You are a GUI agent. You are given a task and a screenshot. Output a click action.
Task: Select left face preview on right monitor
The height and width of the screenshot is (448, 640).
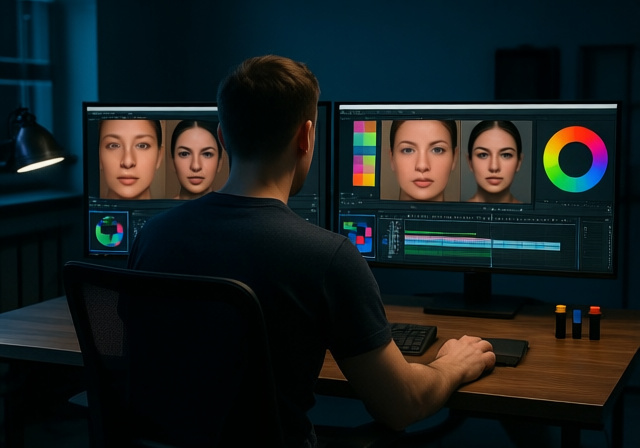click(x=420, y=160)
